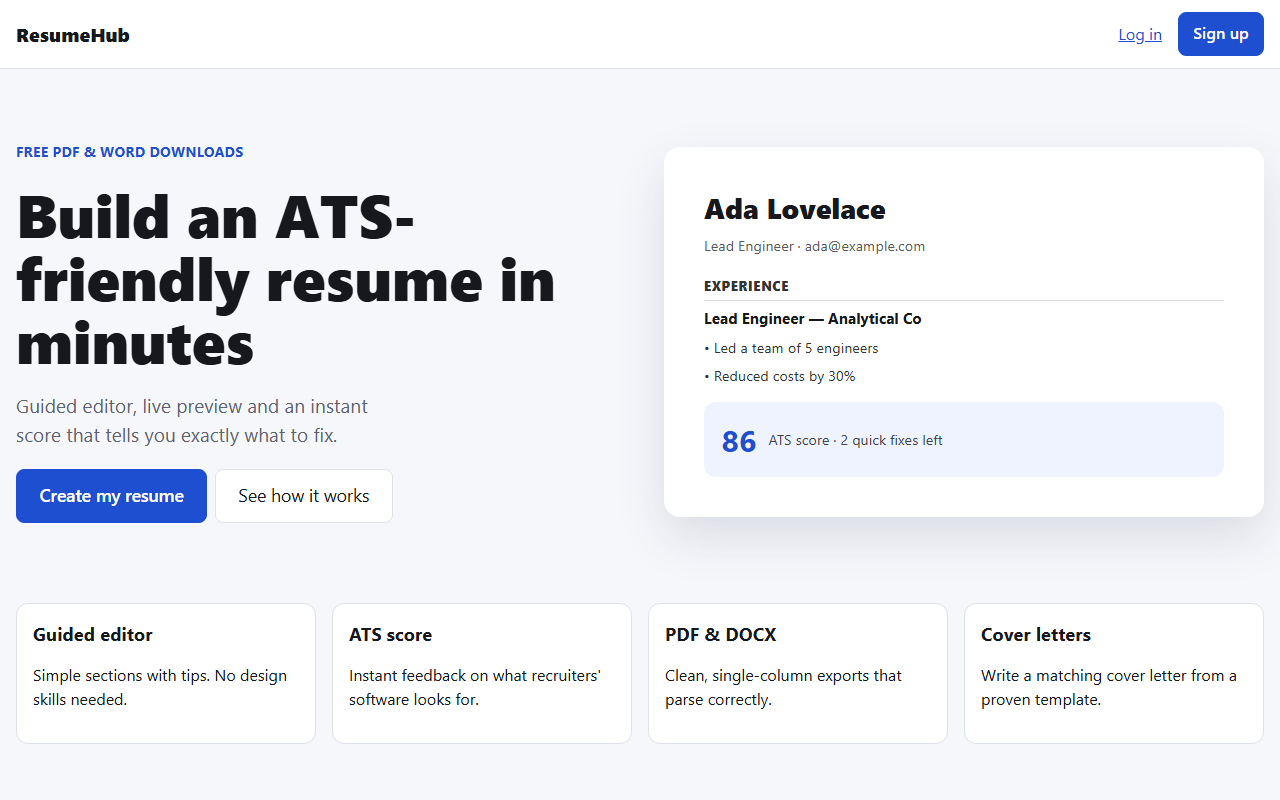1280x800 pixels.
Task: Click the text about 2 quick fixes left
Action: coord(855,440)
